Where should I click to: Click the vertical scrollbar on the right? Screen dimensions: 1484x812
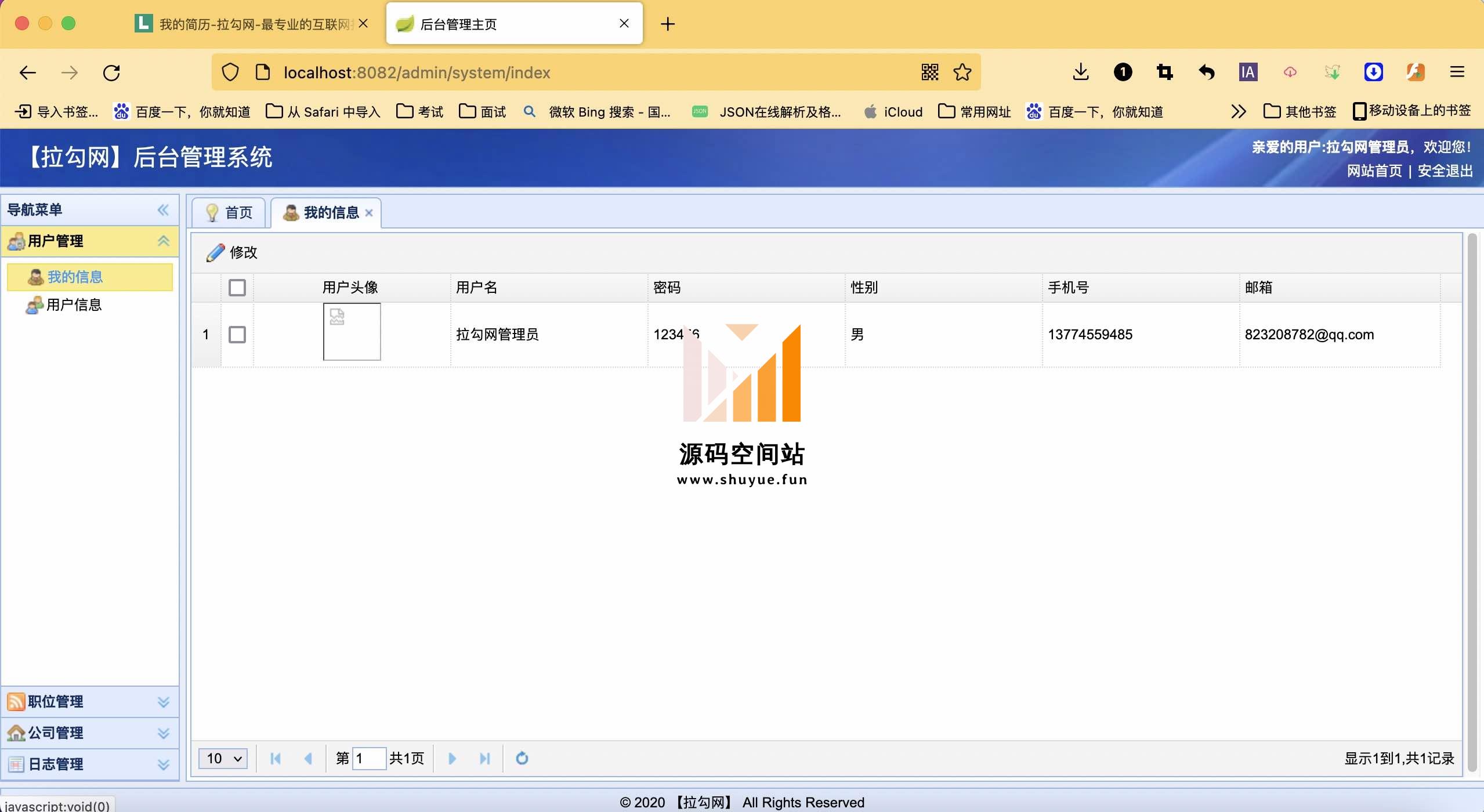(x=1472, y=502)
